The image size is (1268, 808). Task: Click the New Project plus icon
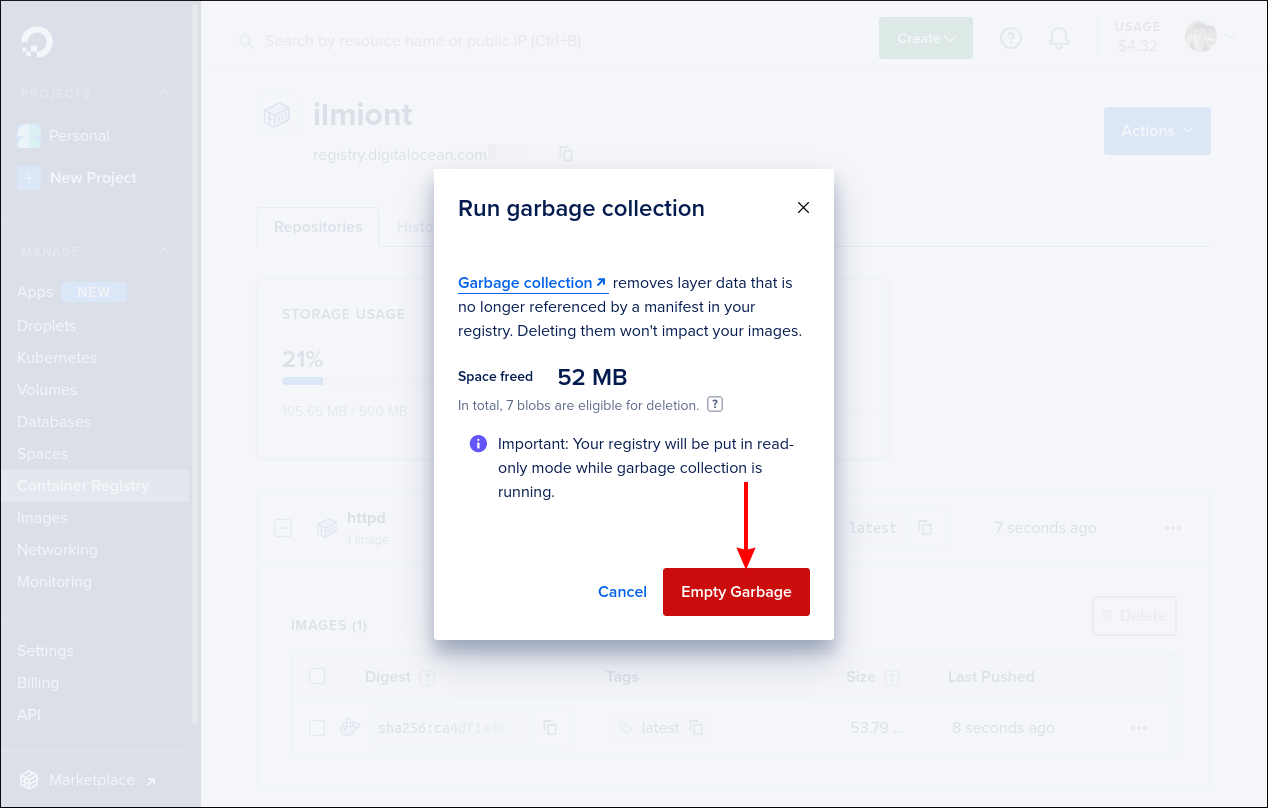point(30,178)
